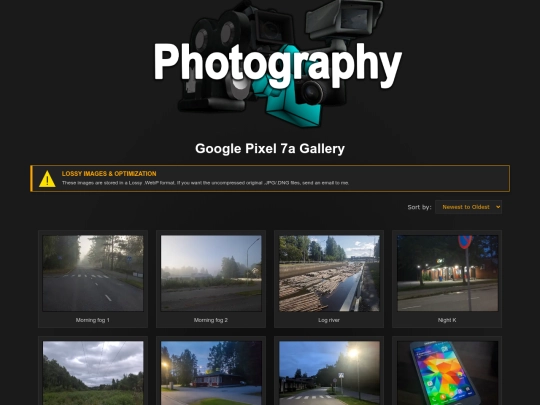Screen dimensions: 540x405
Task: Click the Morning fog 2 caption
Action: pos(211,320)
